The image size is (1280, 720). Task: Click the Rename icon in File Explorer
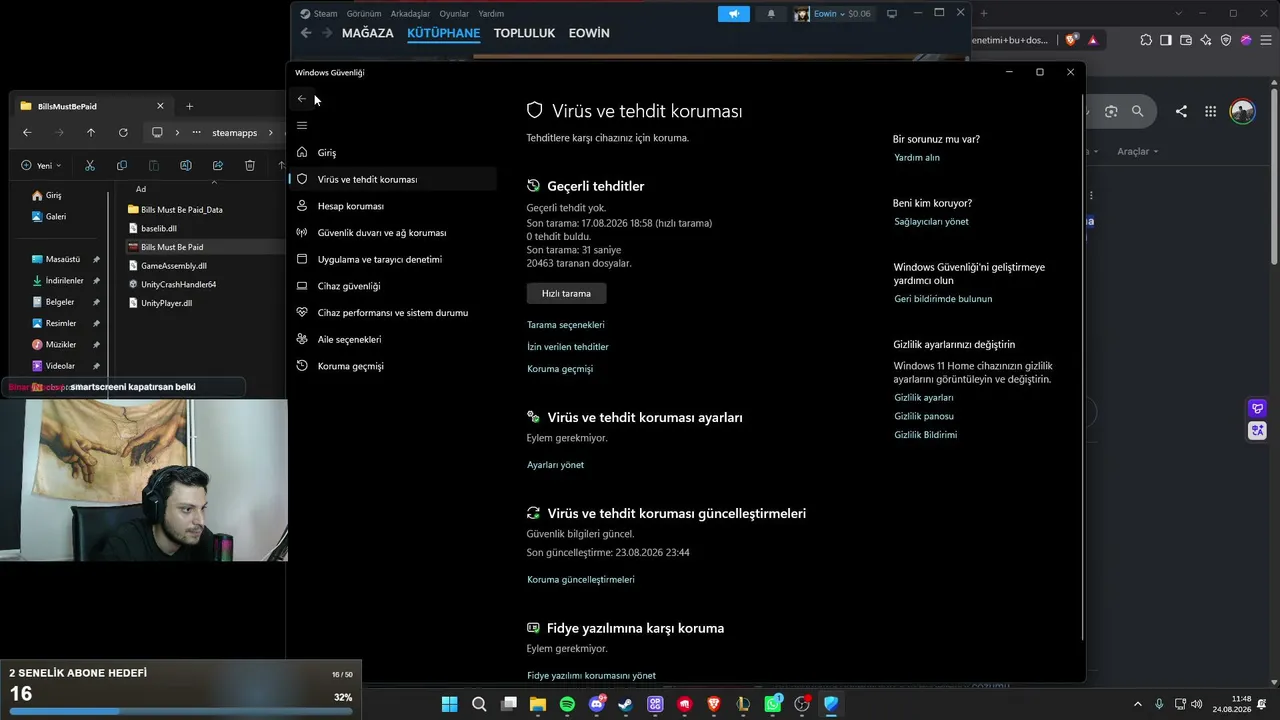coord(186,165)
